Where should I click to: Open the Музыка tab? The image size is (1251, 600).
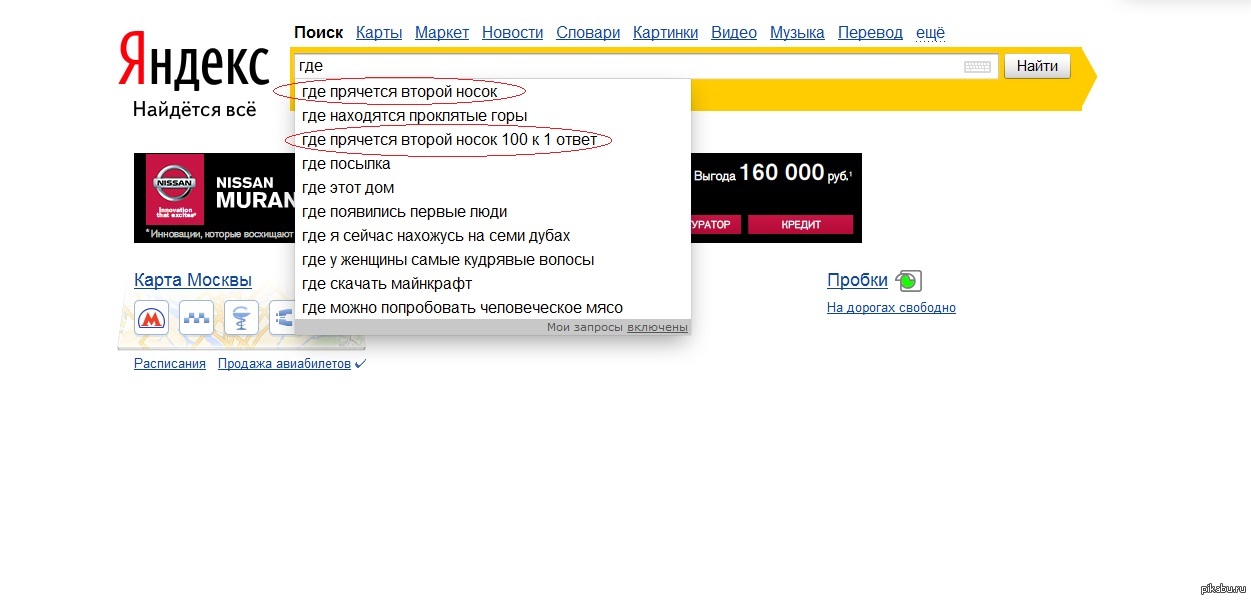point(797,33)
